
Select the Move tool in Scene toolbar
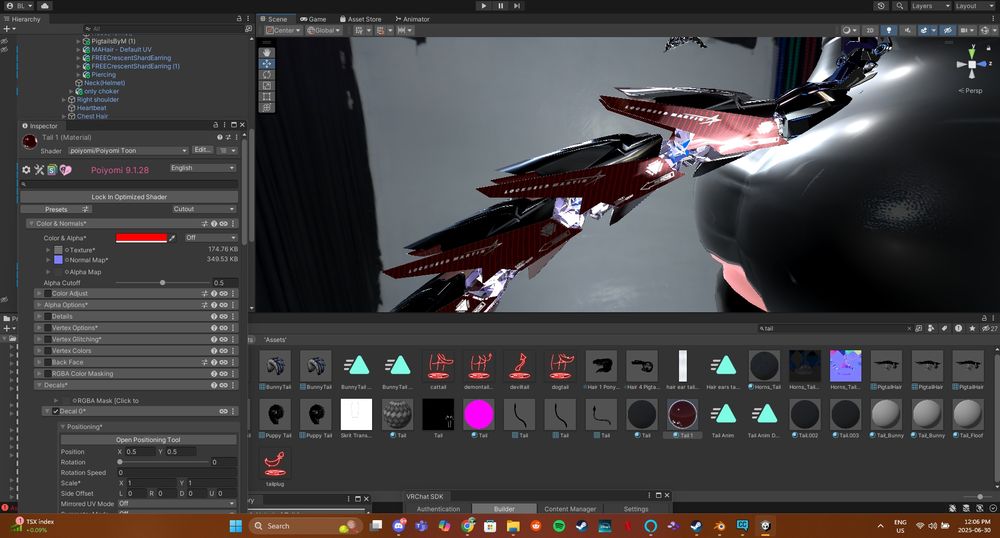point(267,64)
